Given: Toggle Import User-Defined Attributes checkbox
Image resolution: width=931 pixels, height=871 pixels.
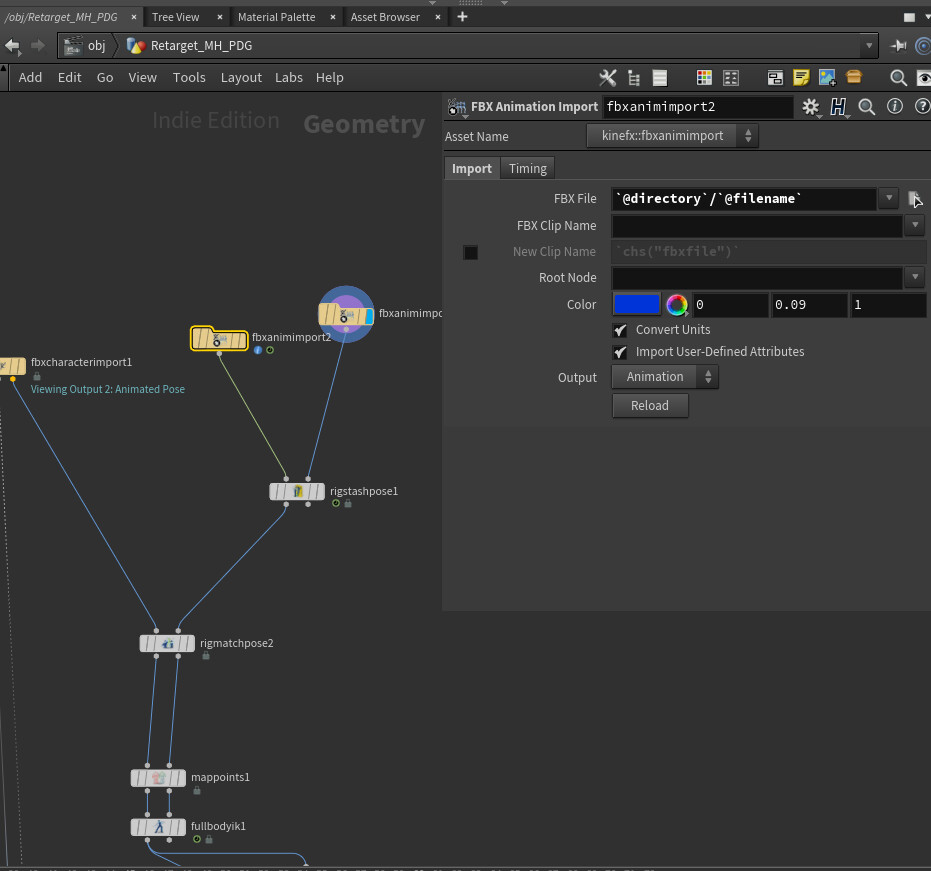Looking at the screenshot, I should click(x=620, y=352).
